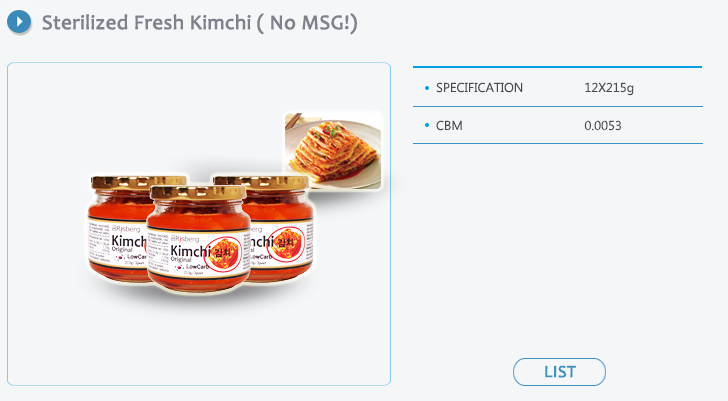Click the right Kimchi jar

coord(280,229)
